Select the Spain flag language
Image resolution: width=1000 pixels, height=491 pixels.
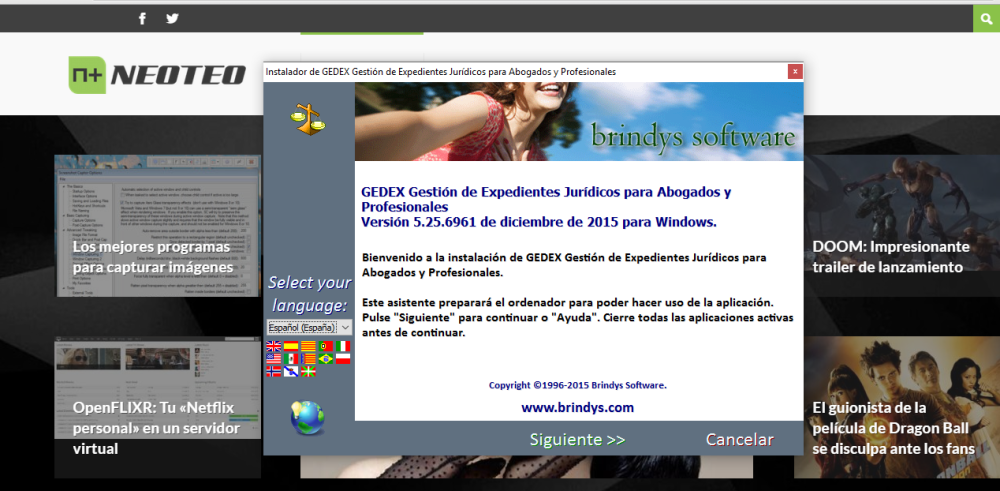[291, 346]
